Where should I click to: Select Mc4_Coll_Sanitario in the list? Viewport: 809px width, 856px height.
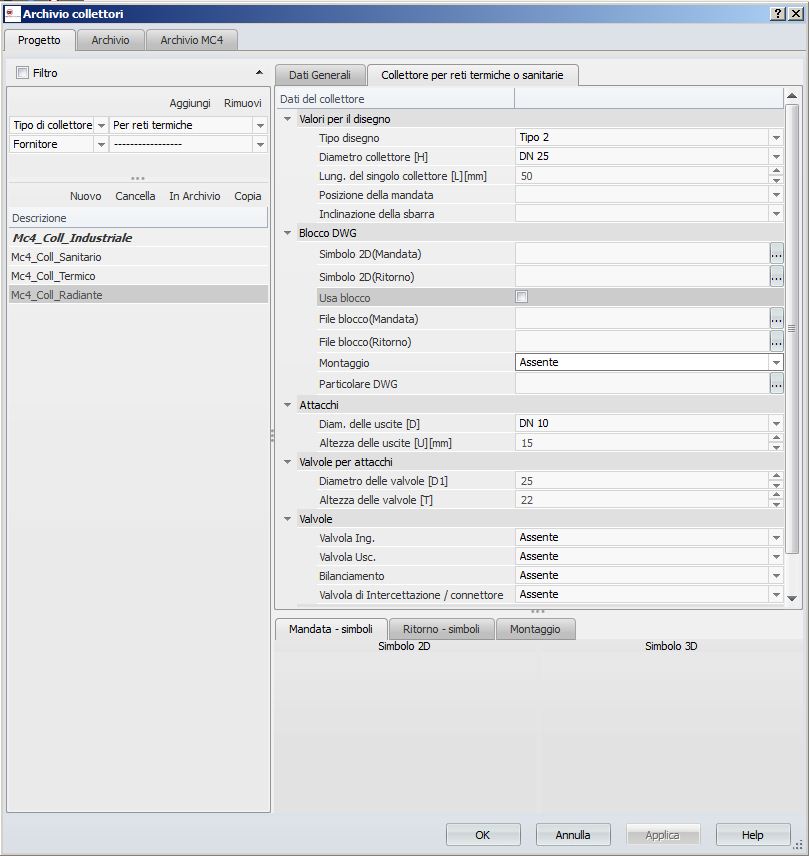click(56, 257)
